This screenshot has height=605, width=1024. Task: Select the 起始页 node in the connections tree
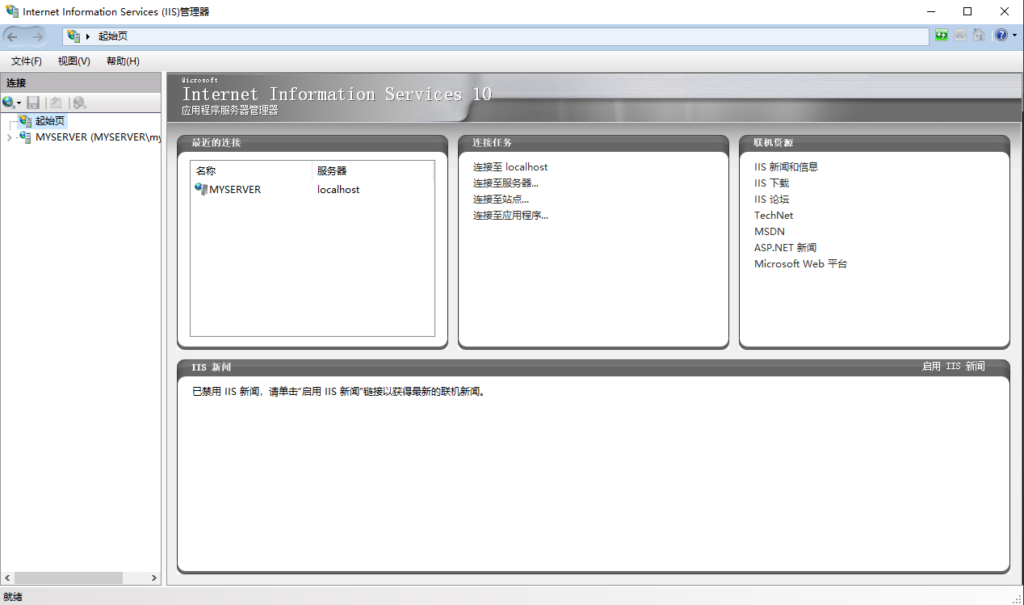point(48,121)
